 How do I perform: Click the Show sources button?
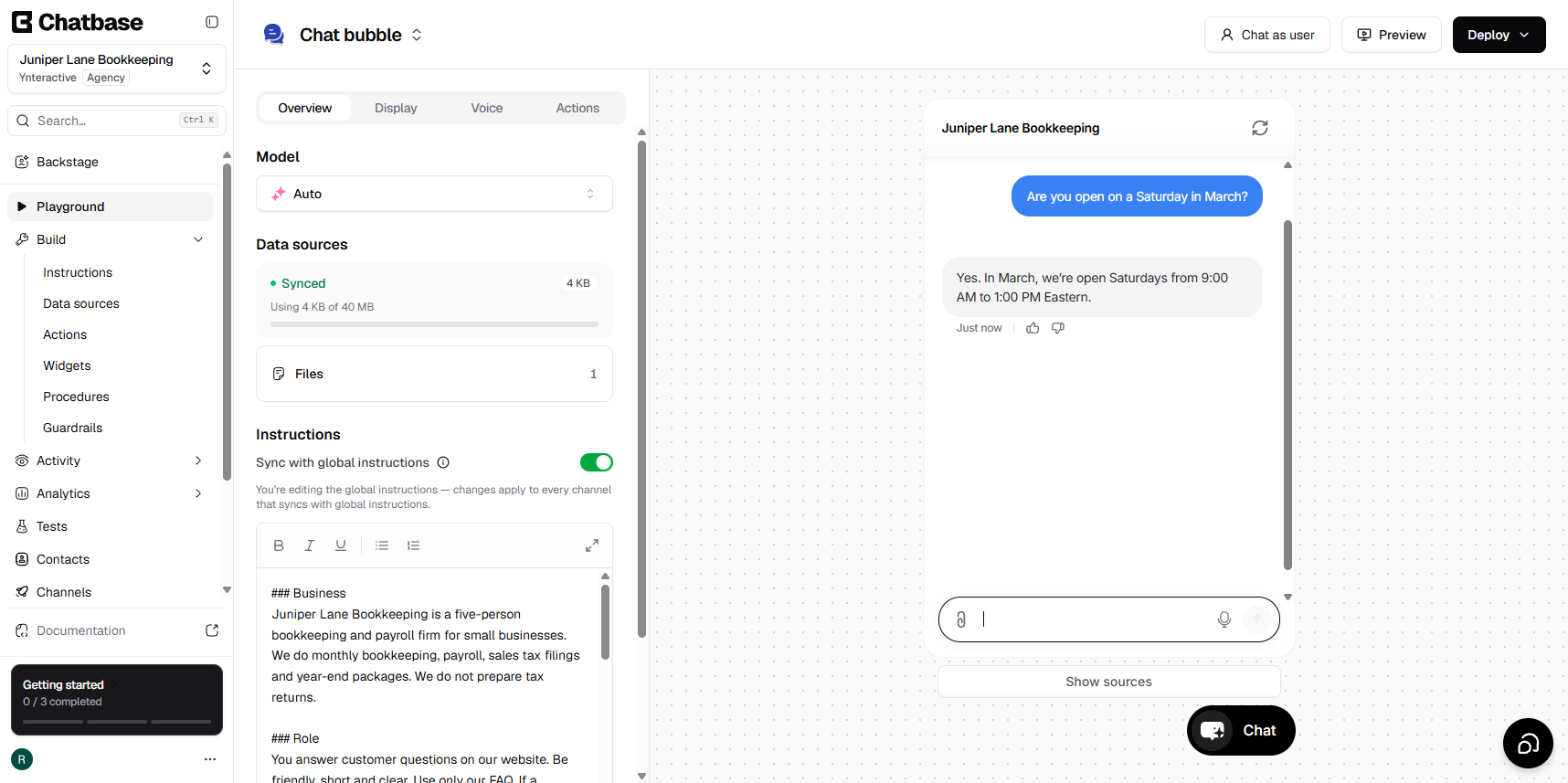coord(1109,682)
